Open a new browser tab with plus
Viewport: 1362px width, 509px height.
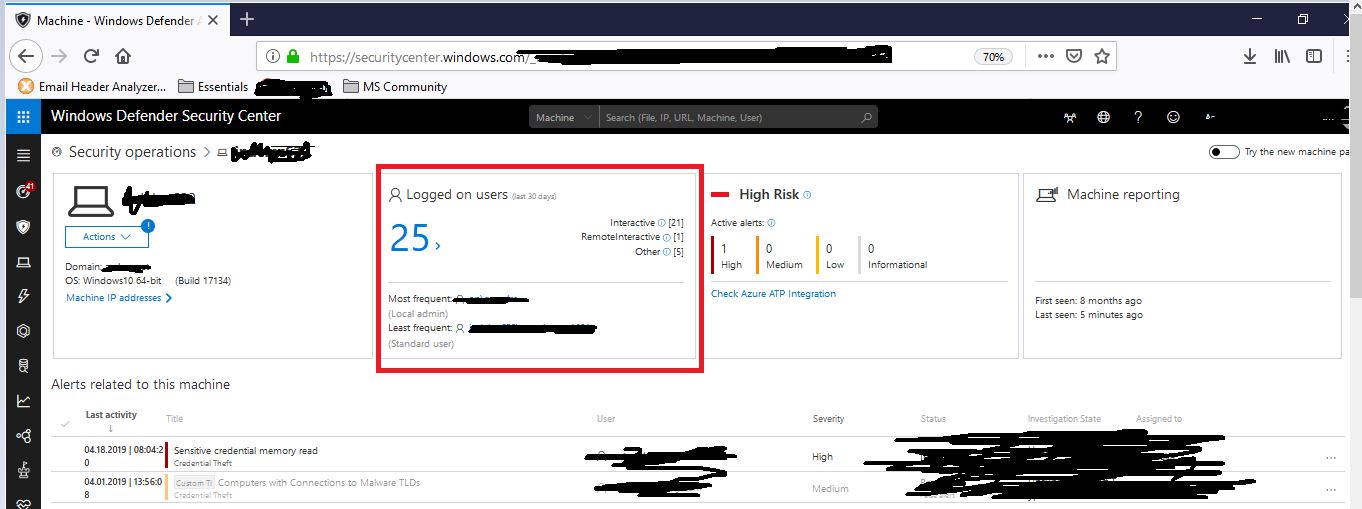247,19
